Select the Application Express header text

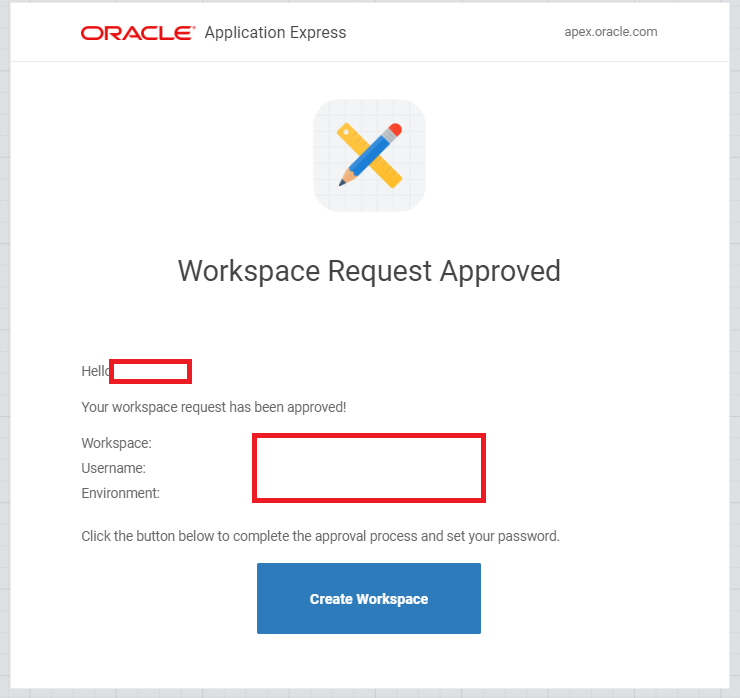tap(275, 33)
